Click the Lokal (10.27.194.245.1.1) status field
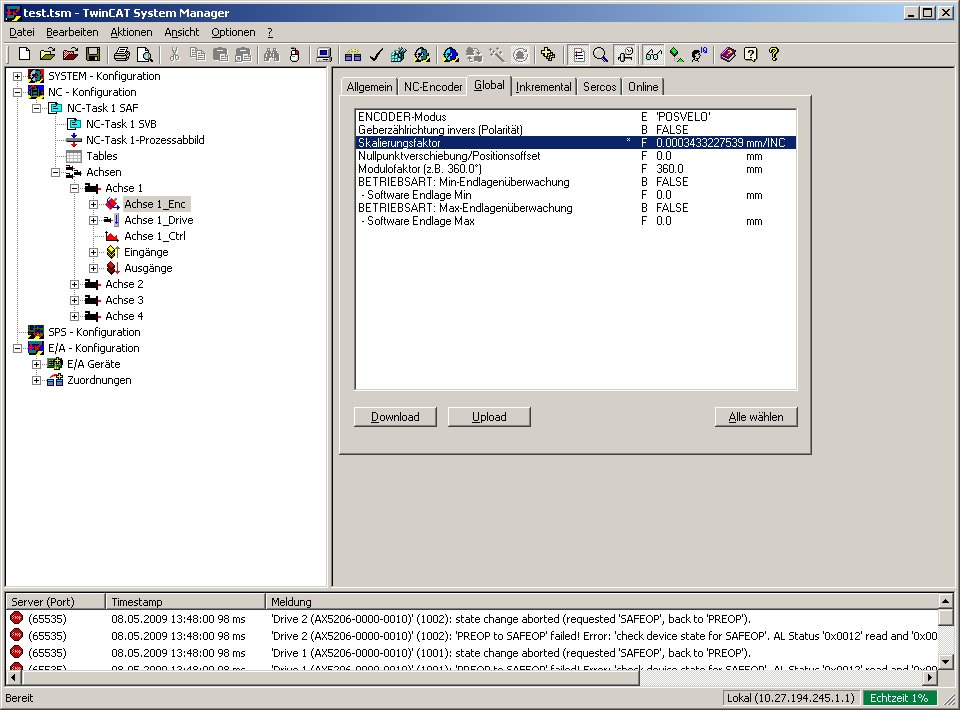The image size is (960, 710). click(790, 698)
